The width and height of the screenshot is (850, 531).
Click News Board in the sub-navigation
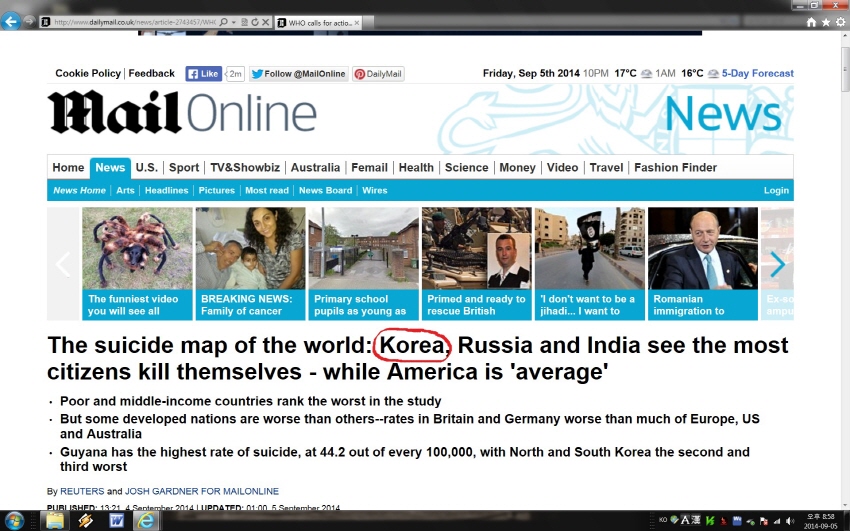(325, 190)
